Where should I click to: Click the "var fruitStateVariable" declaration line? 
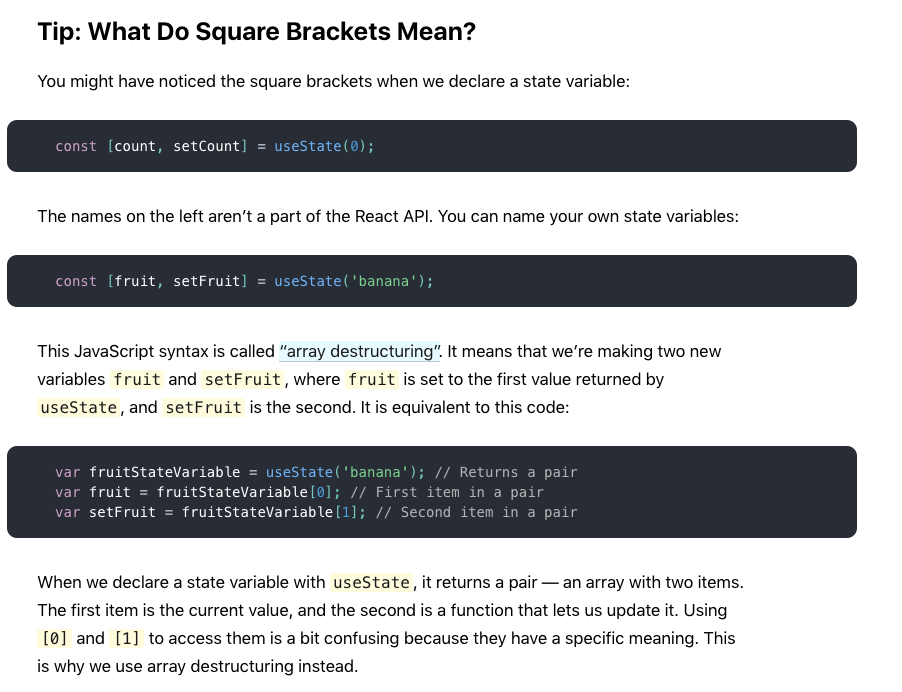click(x=148, y=472)
